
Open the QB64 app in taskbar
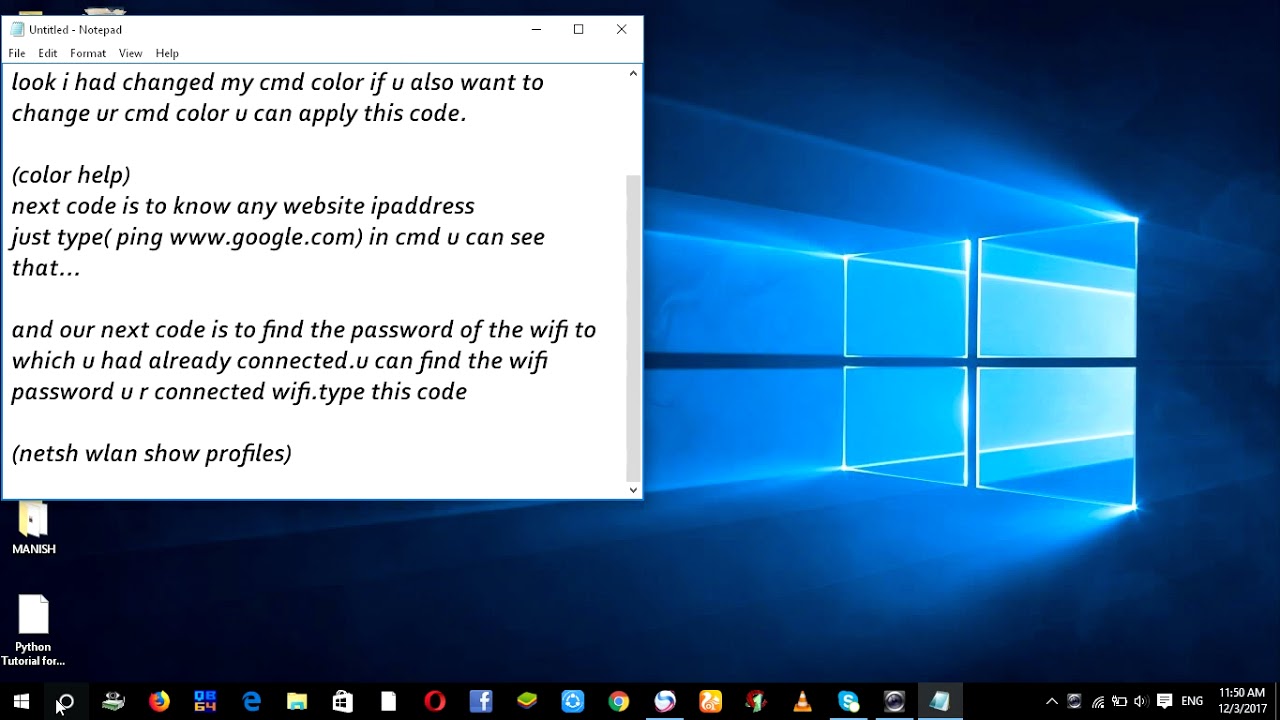click(x=205, y=701)
